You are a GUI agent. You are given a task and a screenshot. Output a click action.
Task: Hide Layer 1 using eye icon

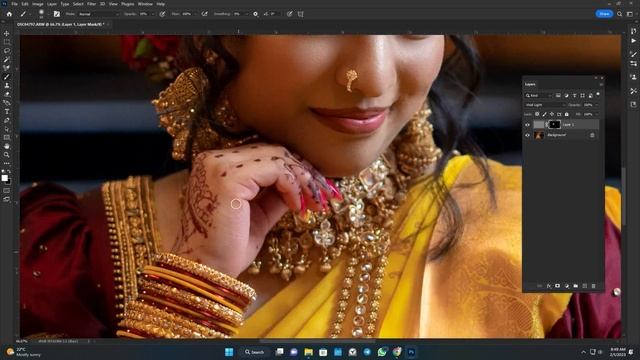(x=527, y=124)
